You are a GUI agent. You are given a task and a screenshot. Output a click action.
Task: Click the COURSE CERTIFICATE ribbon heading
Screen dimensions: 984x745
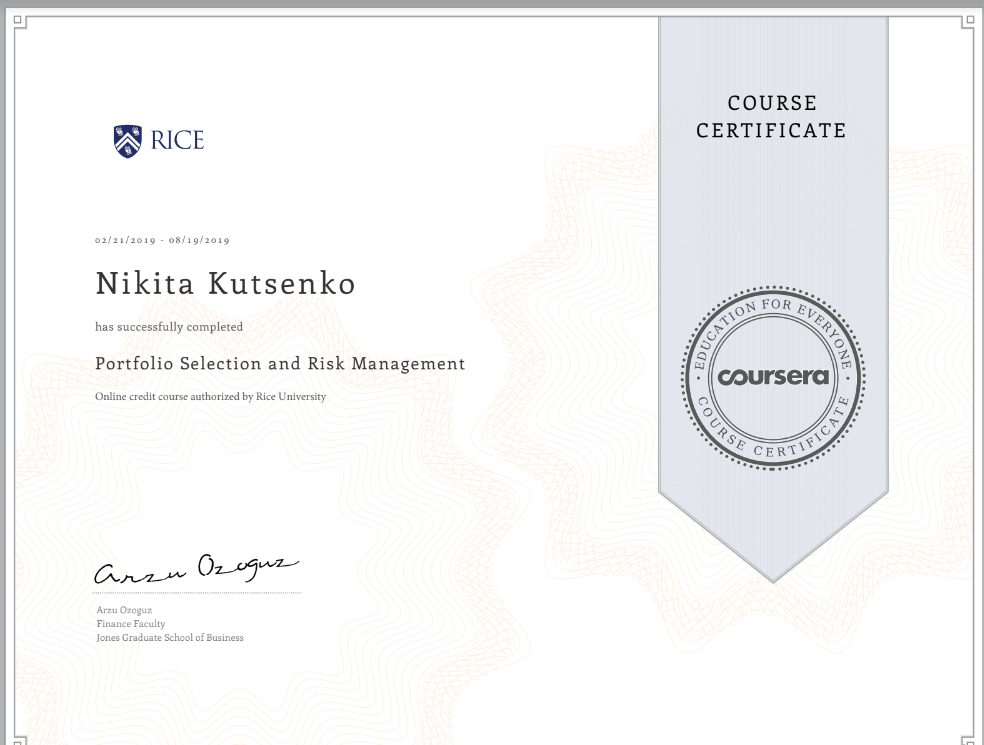[771, 117]
